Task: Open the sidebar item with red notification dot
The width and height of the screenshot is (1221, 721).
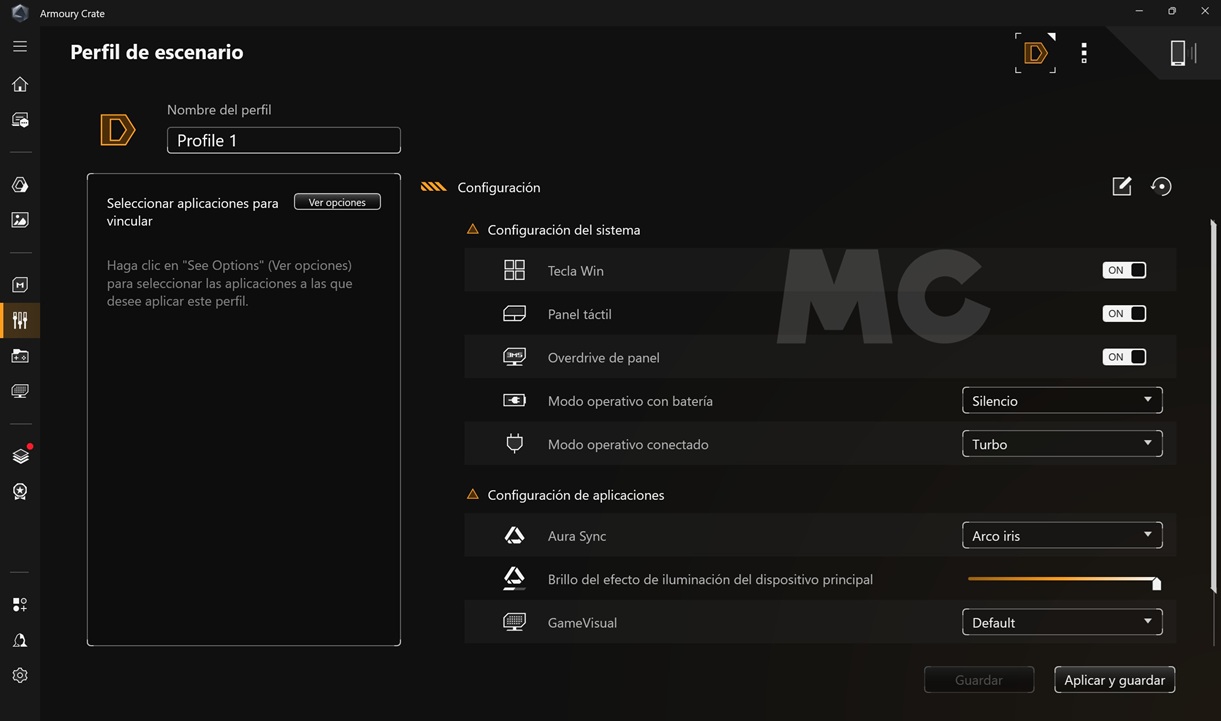Action: click(20, 456)
